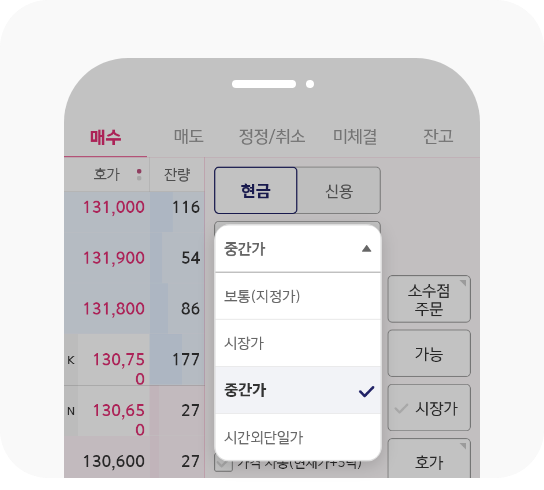The width and height of the screenshot is (544, 490).
Task: Select the checked 중간가 list option
Action: click(298, 390)
